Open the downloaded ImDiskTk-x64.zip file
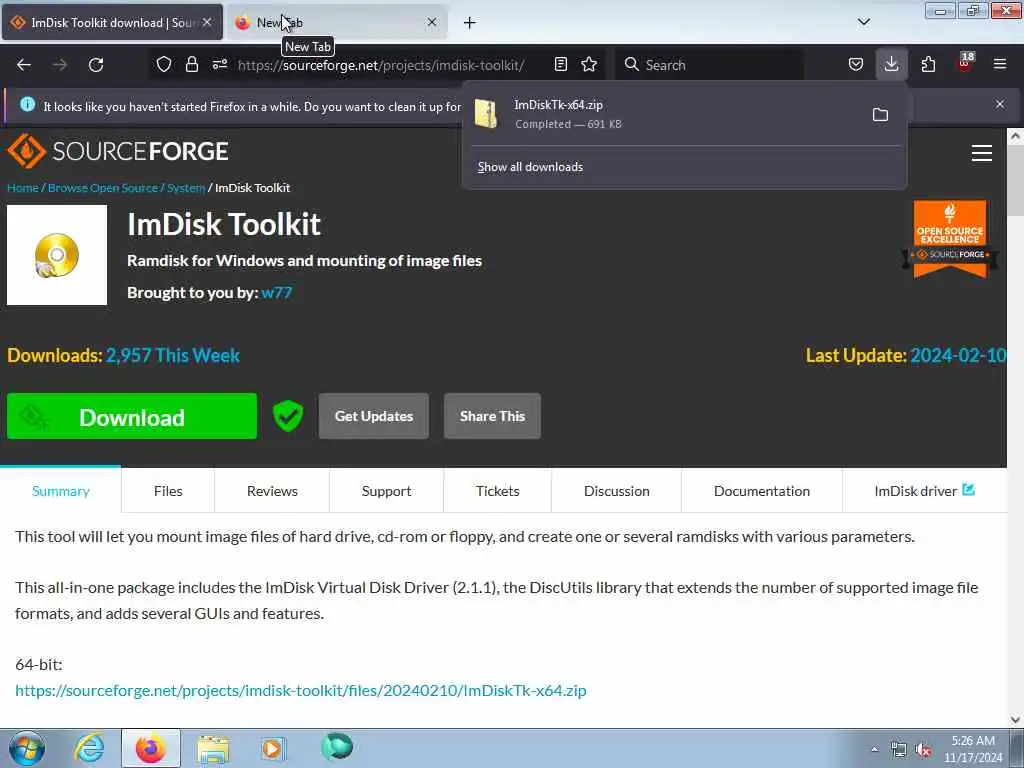This screenshot has height=768, width=1024. tap(665, 114)
